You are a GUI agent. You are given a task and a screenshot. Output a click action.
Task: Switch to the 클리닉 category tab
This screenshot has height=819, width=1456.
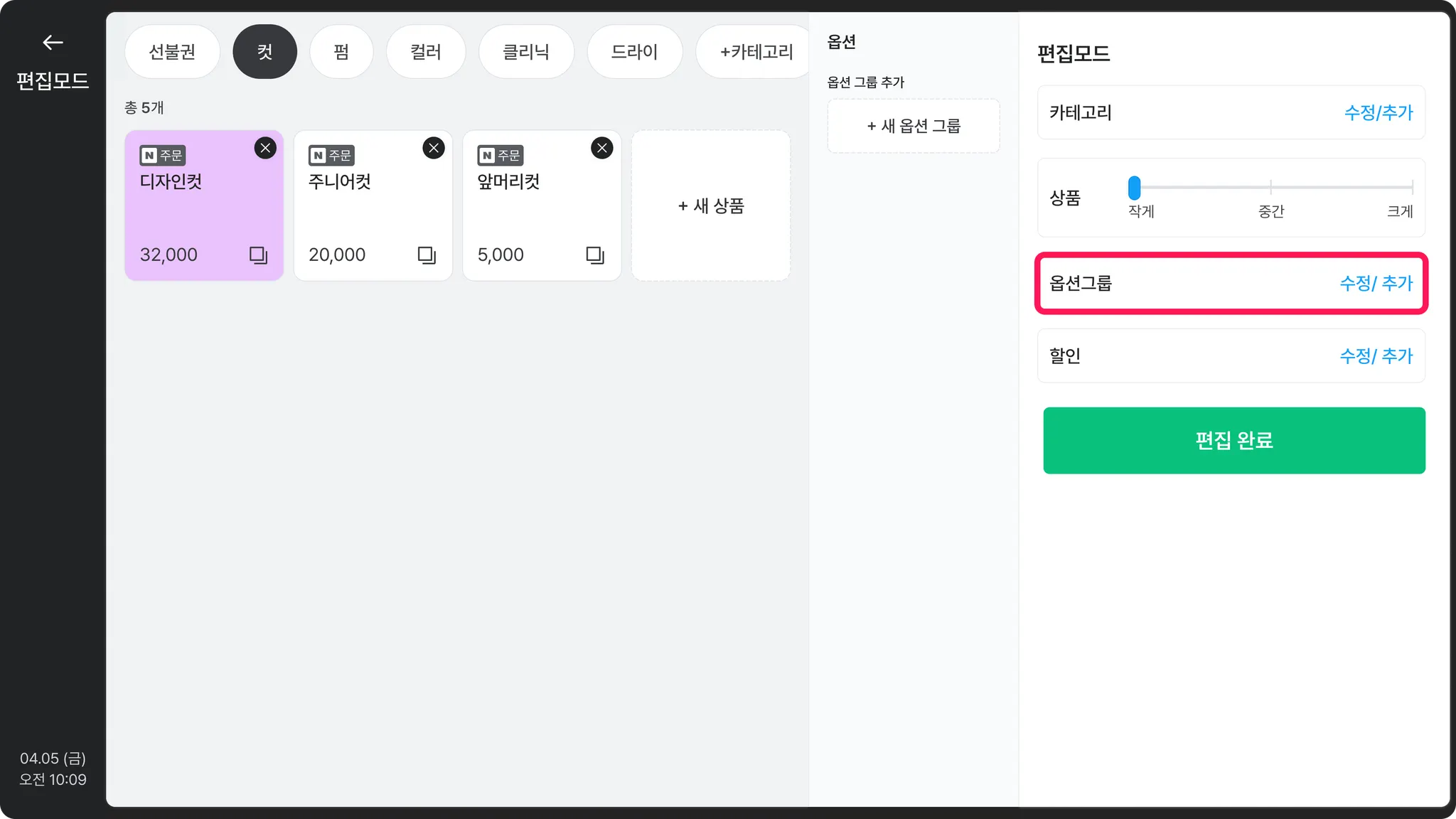coord(526,52)
